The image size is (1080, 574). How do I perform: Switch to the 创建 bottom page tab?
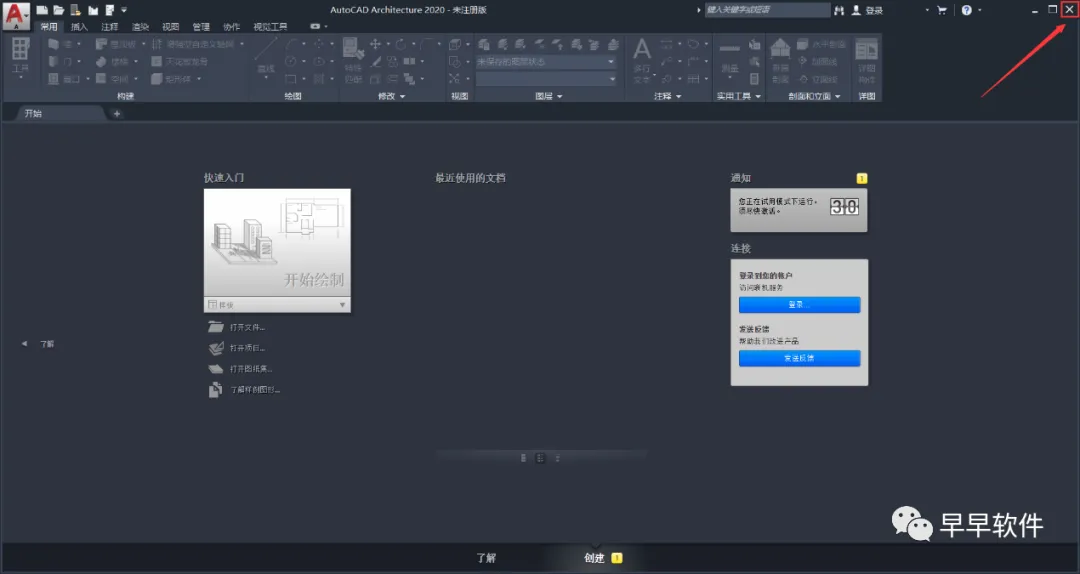pos(594,558)
